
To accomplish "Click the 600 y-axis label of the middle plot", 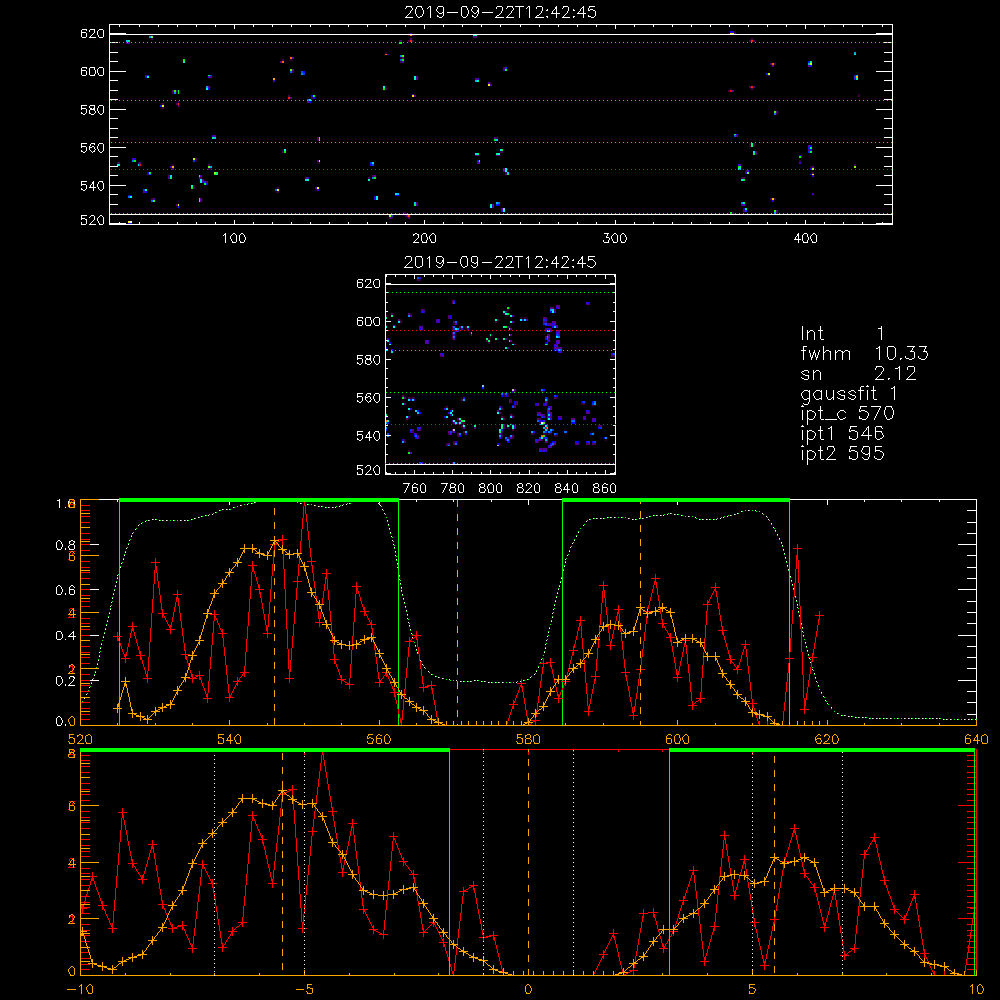I will pos(368,321).
